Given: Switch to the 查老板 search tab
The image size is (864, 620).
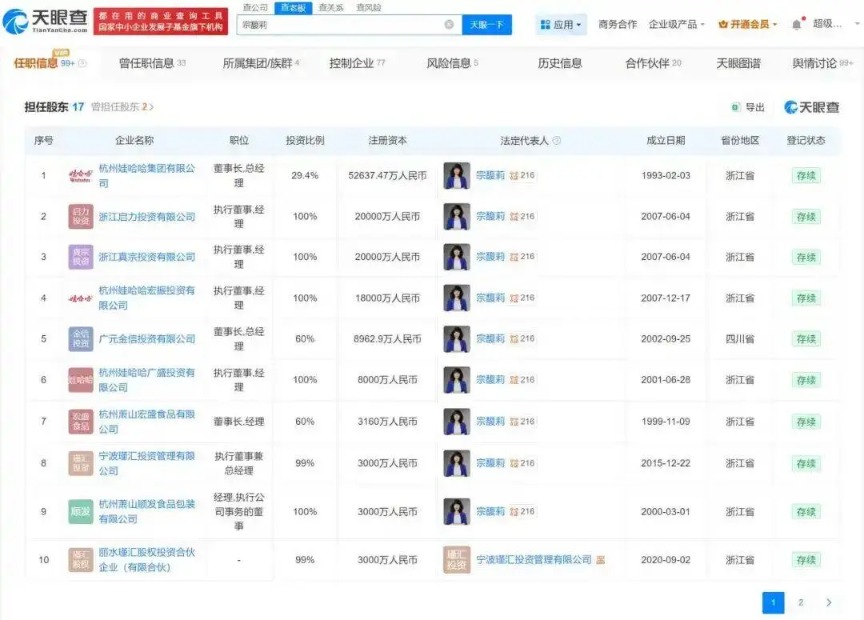Looking at the screenshot, I should tap(293, 6).
